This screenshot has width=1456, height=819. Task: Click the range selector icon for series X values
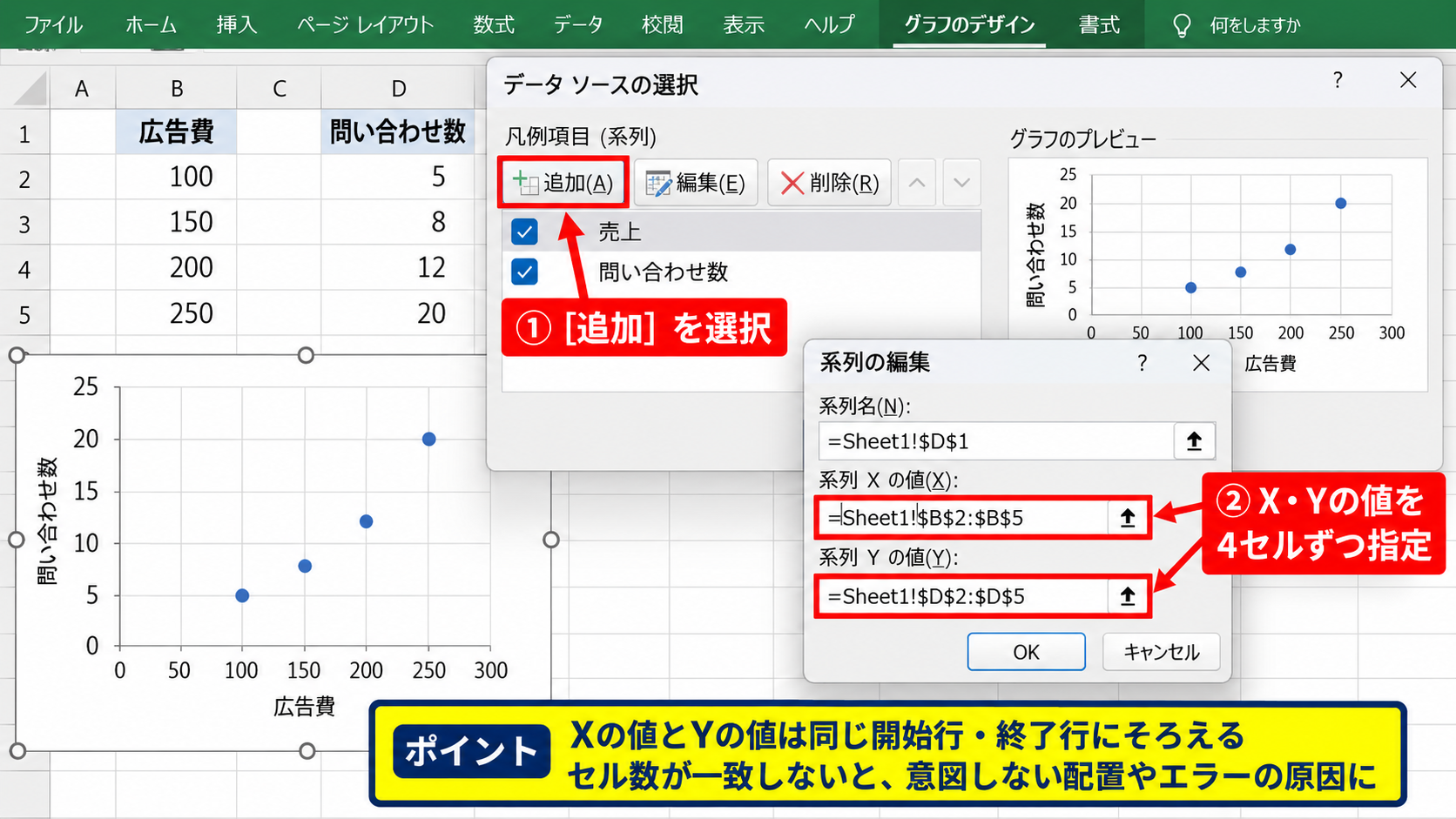point(1128,518)
